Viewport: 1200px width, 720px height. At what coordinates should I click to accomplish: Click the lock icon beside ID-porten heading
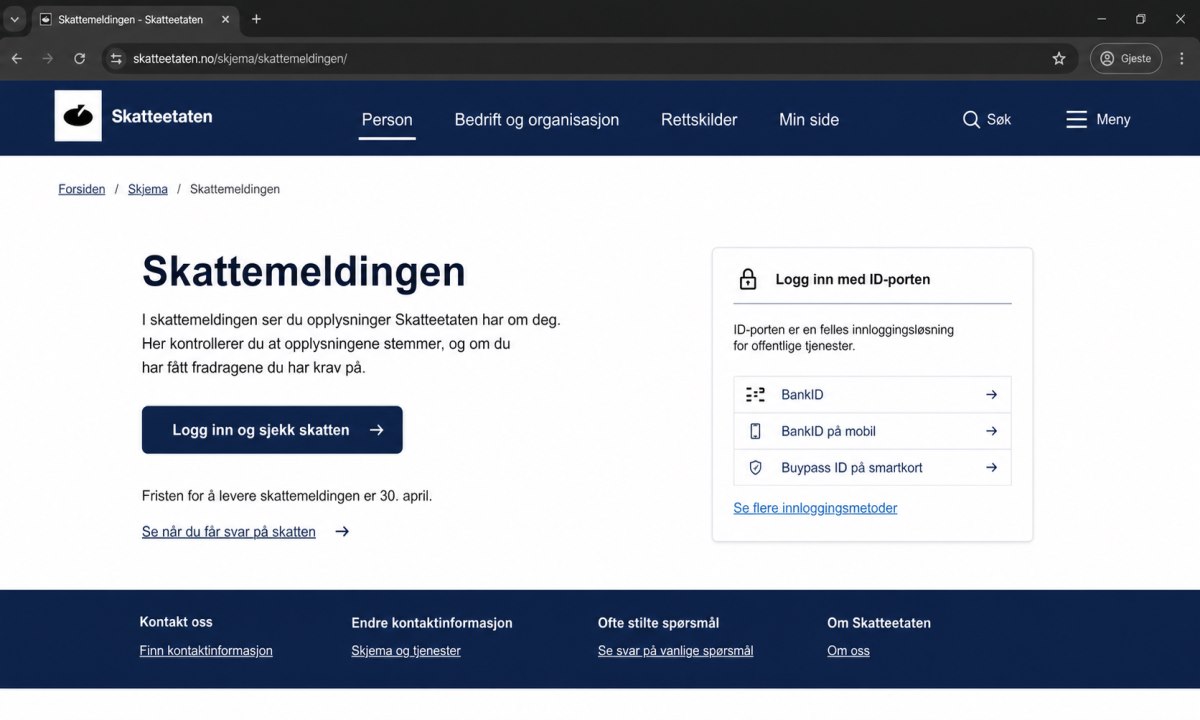tap(747, 279)
